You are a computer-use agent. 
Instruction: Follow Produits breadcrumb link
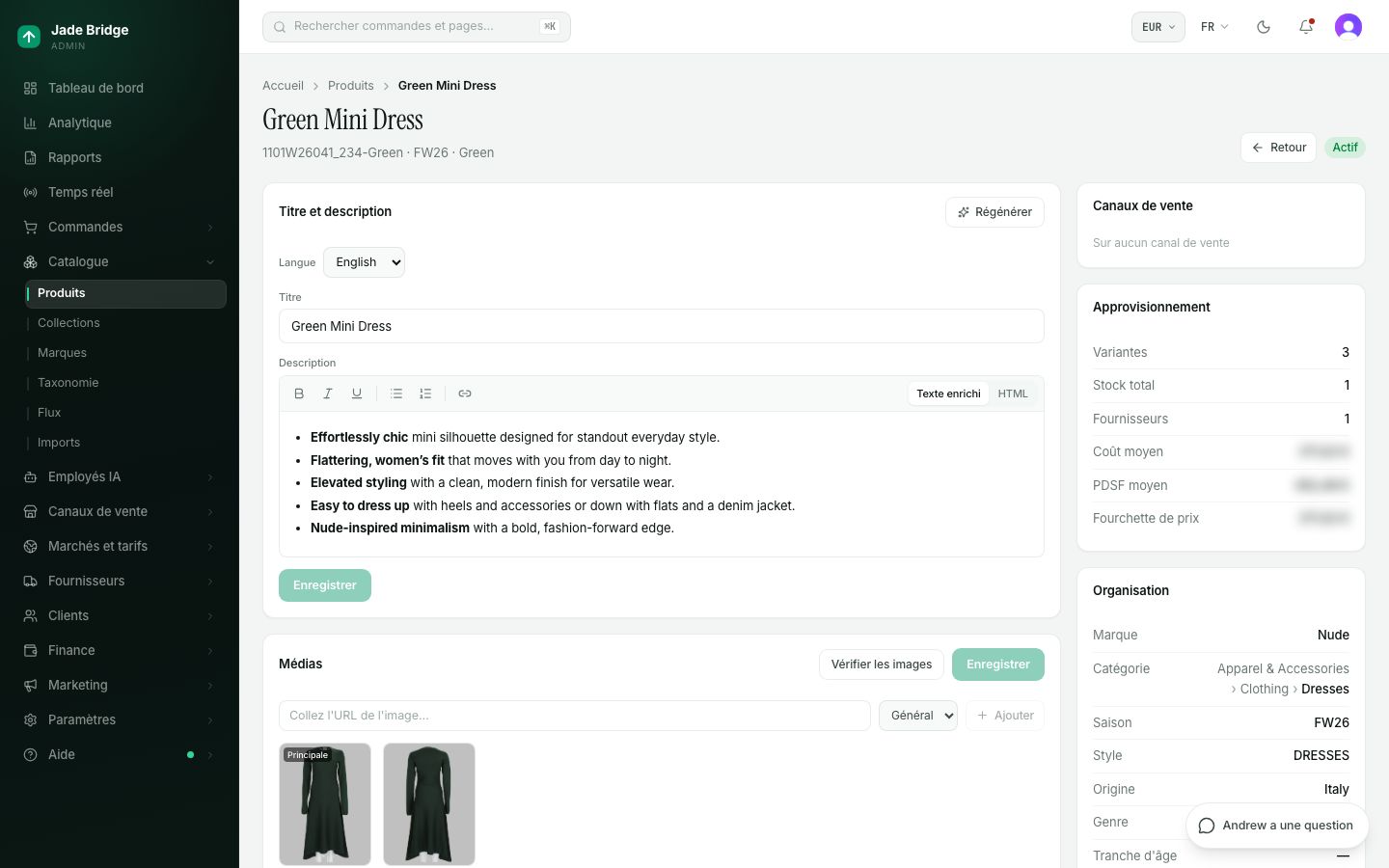click(x=350, y=86)
